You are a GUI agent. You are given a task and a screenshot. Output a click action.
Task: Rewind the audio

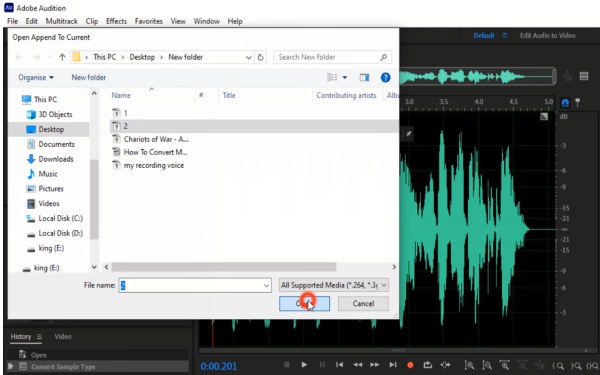[357, 365]
